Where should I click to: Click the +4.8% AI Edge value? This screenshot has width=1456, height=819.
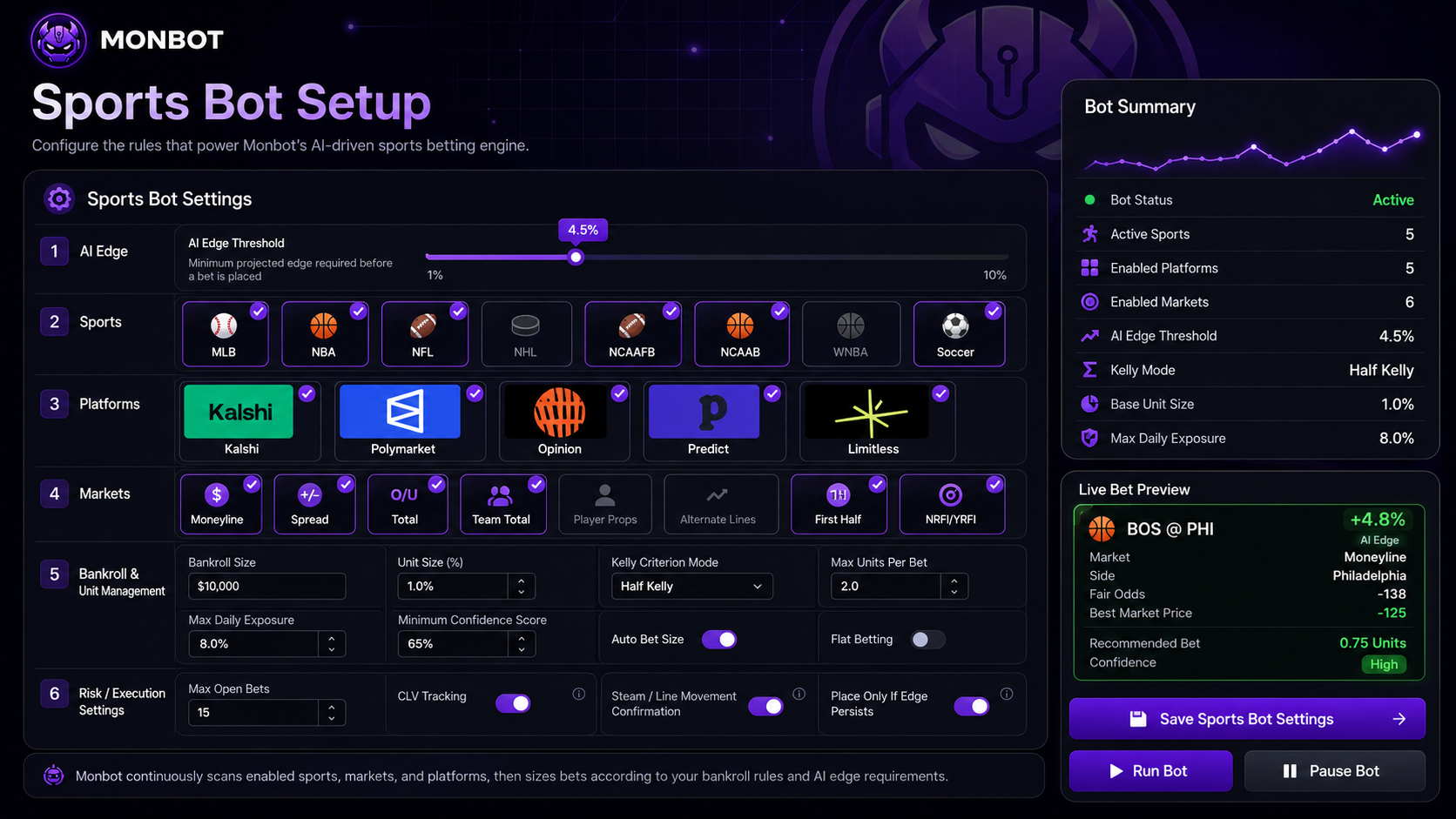click(1378, 520)
